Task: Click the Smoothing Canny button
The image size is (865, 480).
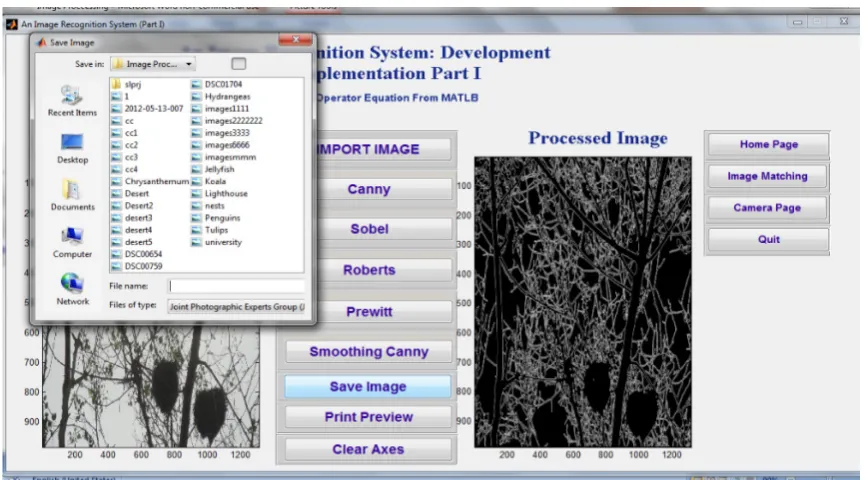Action: (x=369, y=352)
